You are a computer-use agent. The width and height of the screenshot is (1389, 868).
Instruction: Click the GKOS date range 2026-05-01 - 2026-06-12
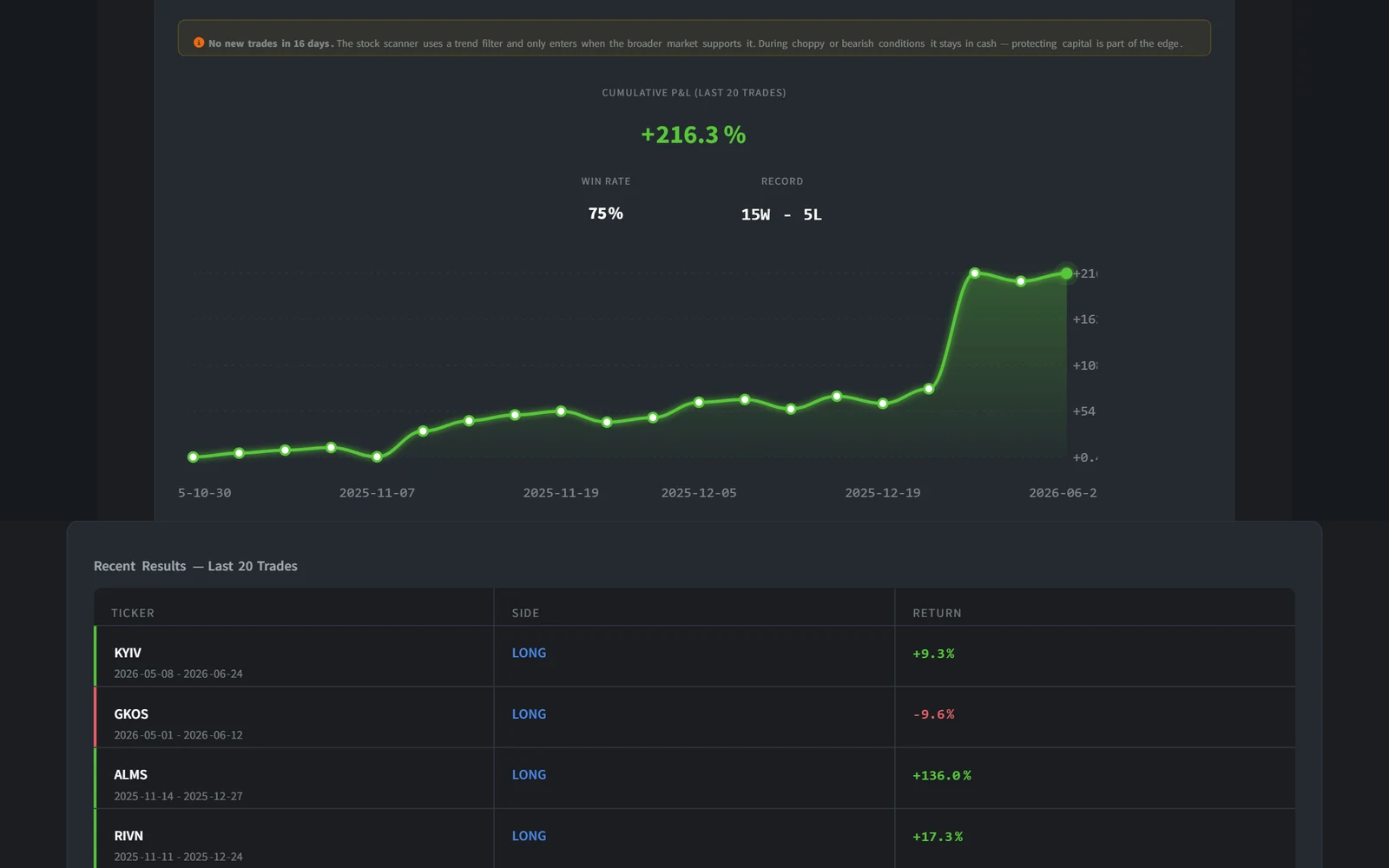[178, 735]
